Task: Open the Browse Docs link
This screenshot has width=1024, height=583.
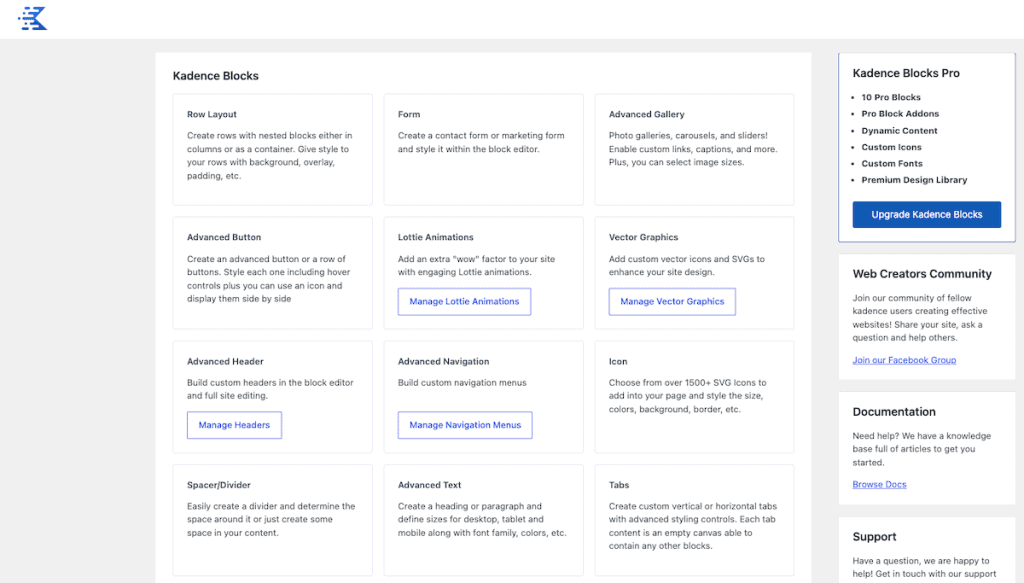Action: pos(879,484)
